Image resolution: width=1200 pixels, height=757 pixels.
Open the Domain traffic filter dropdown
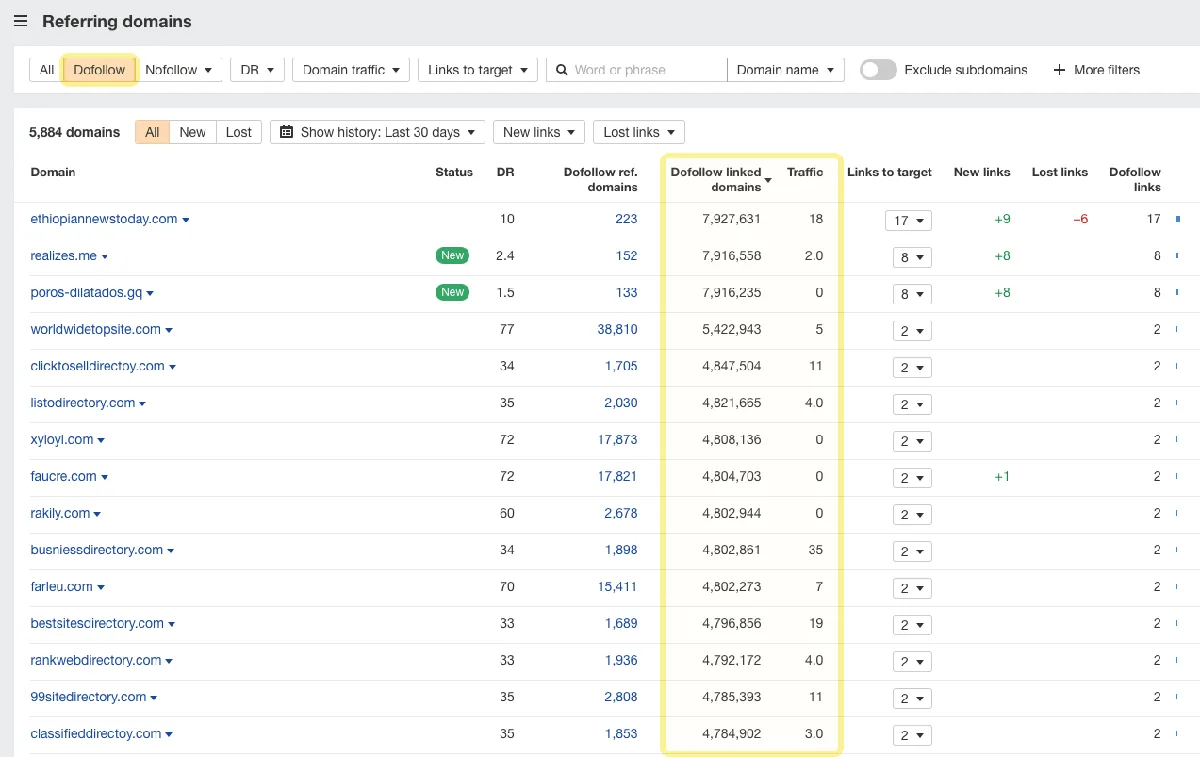[351, 70]
